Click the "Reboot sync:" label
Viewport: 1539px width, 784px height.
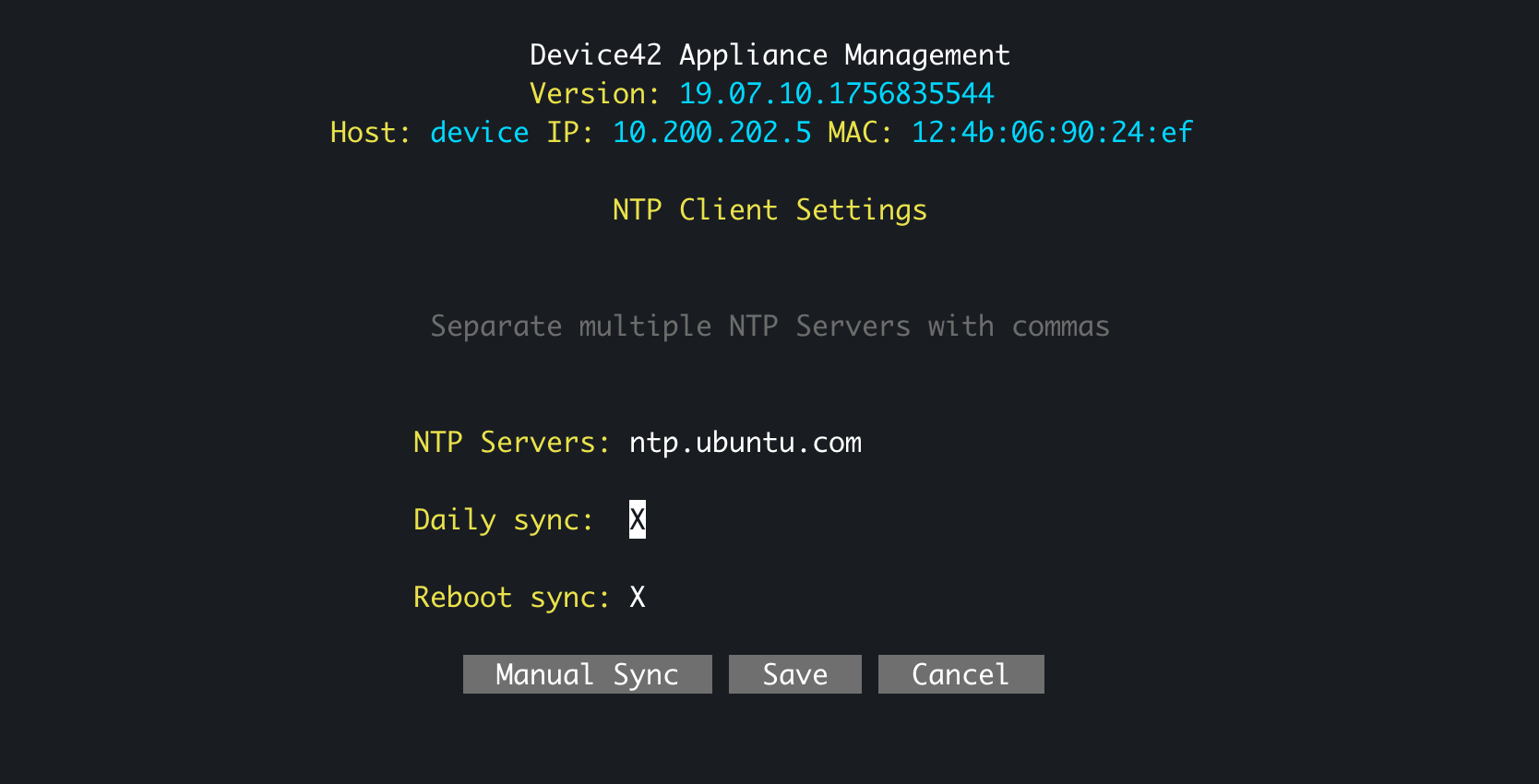click(511, 598)
